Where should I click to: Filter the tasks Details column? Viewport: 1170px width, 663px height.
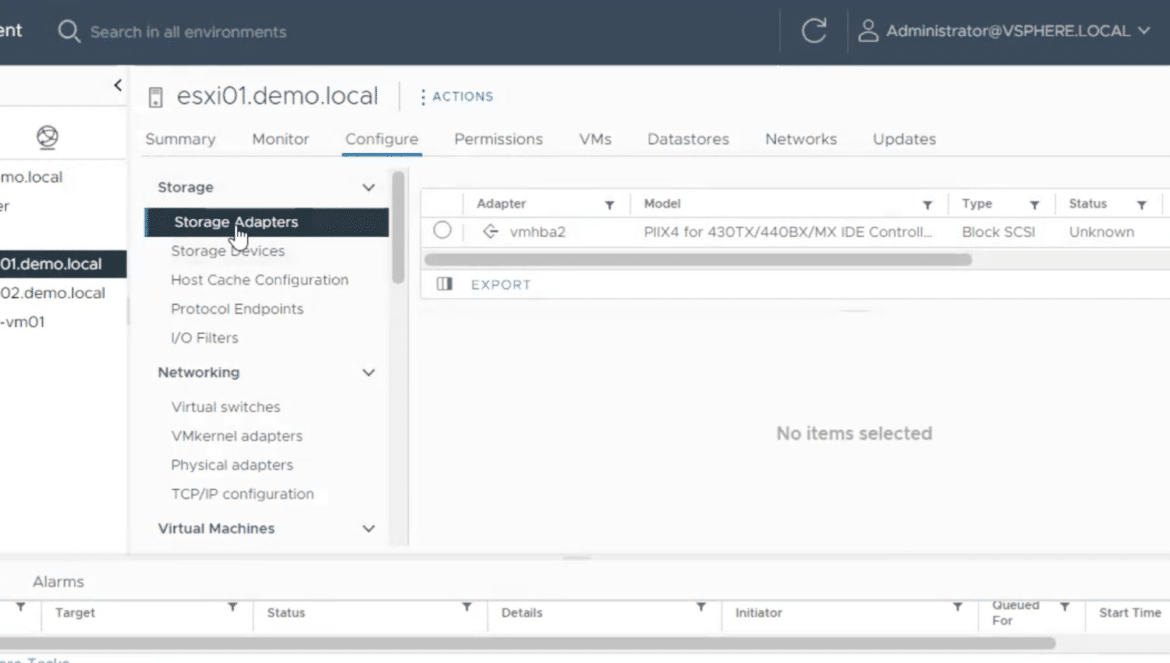(x=701, y=607)
